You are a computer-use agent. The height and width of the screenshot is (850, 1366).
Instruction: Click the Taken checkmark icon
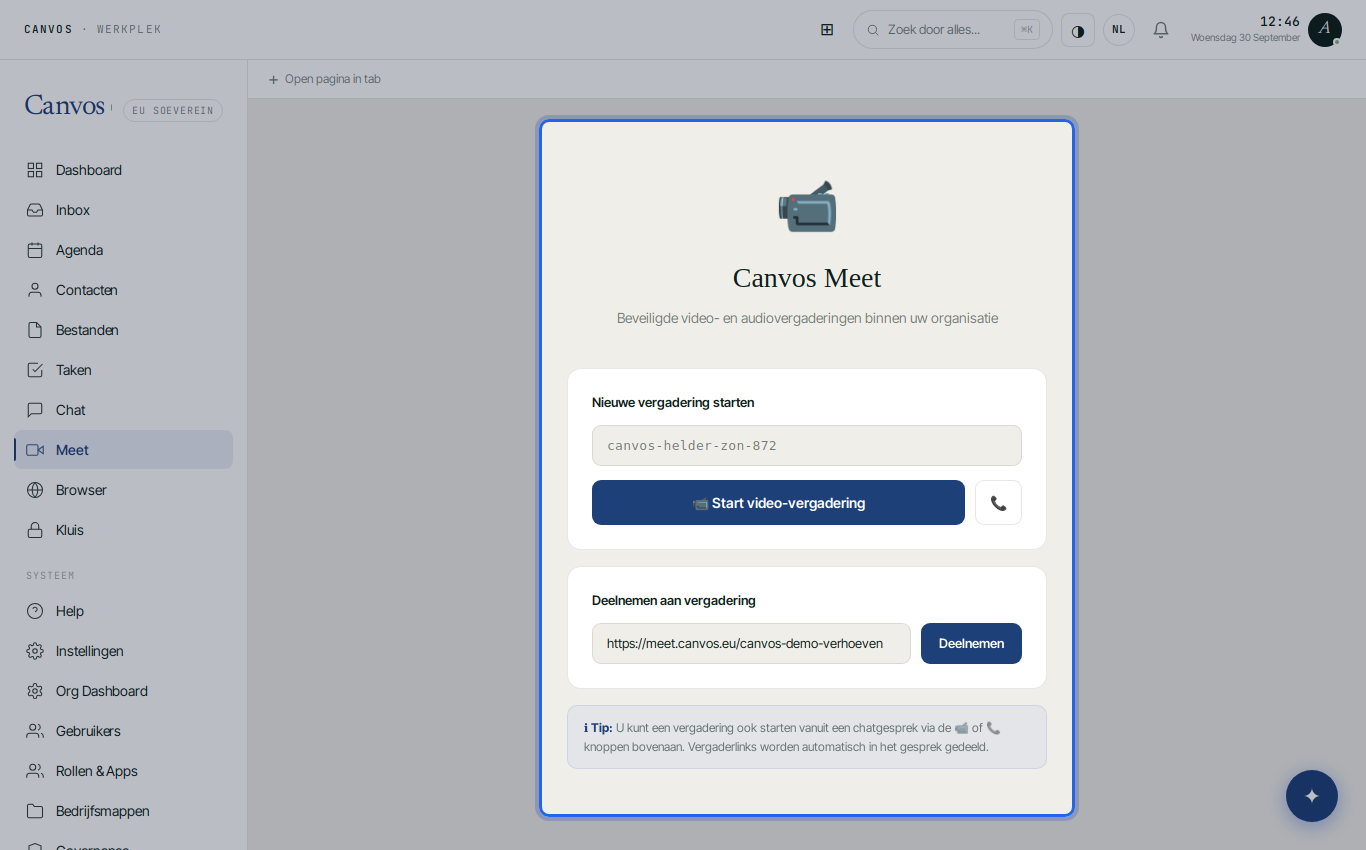(35, 370)
